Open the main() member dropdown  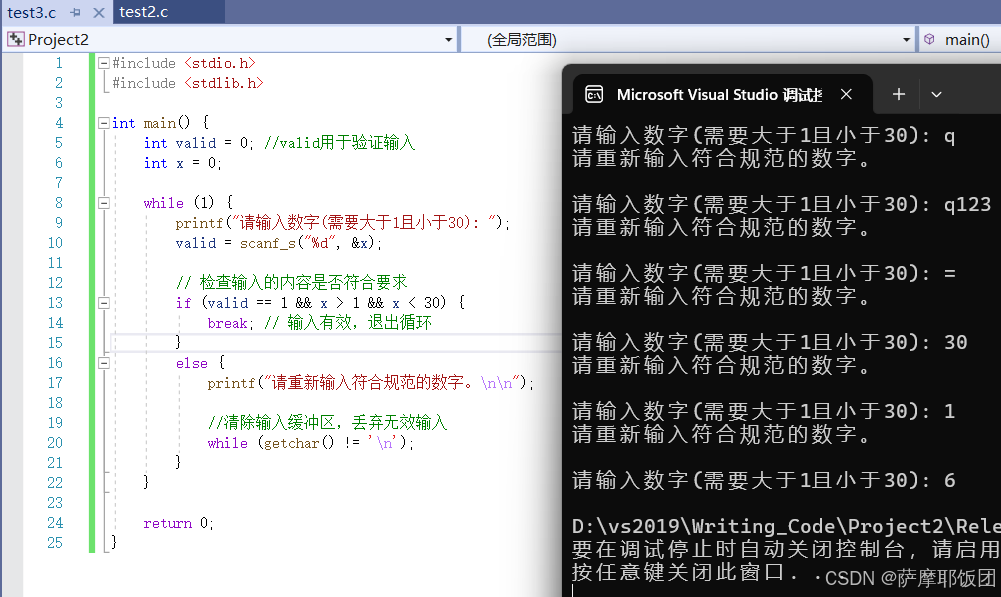click(x=960, y=40)
